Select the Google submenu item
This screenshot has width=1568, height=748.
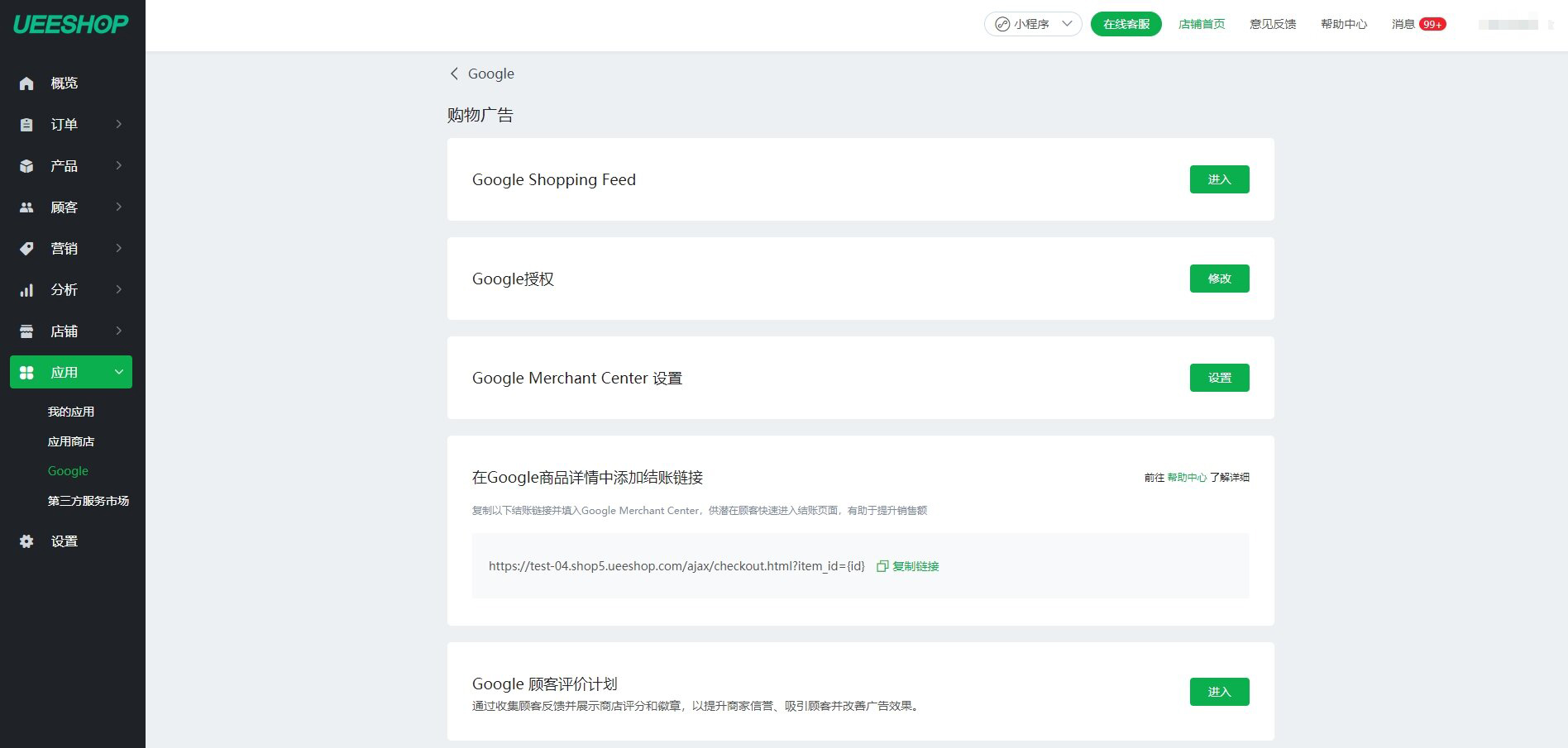[68, 471]
